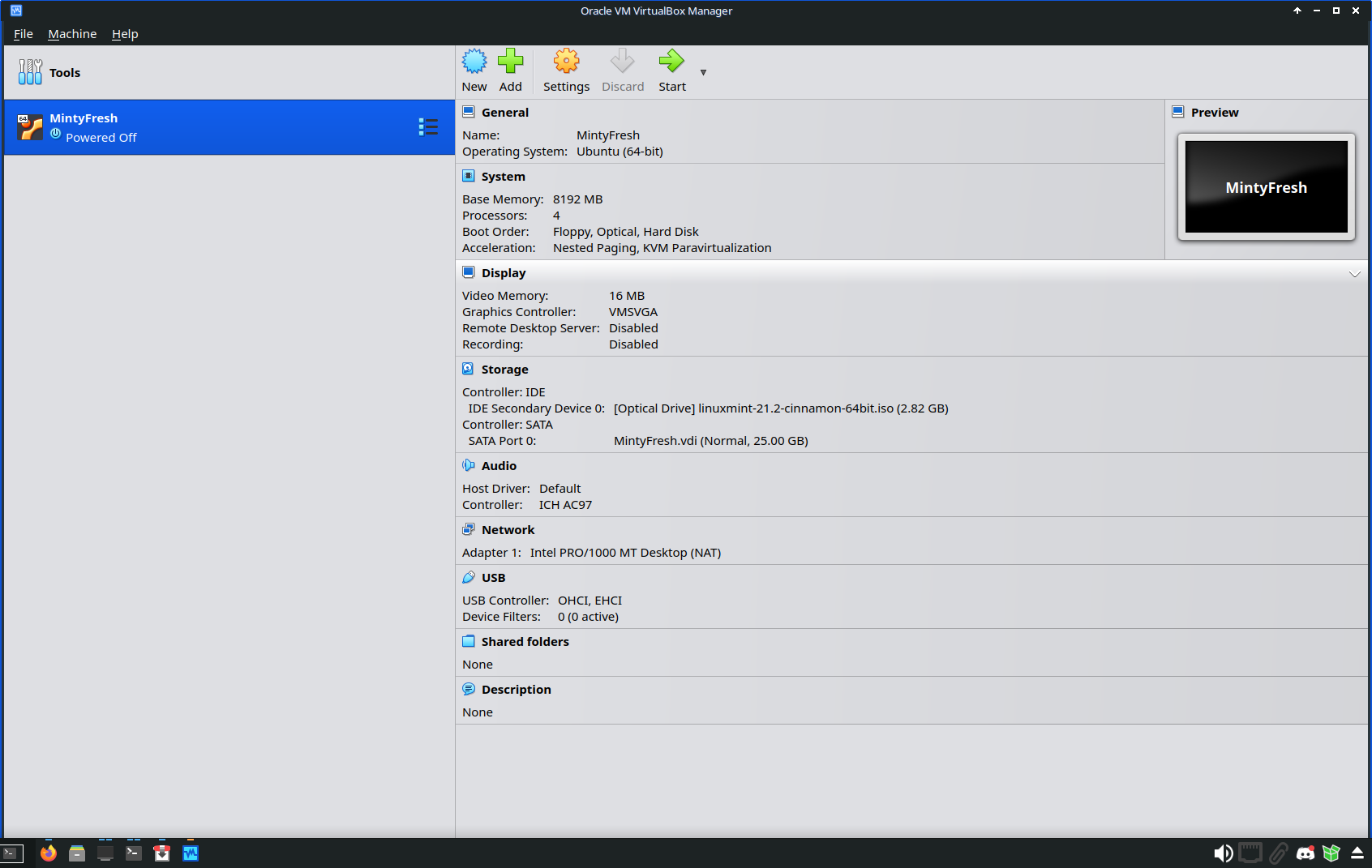
Task: Click the Network section icon
Action: [469, 529]
